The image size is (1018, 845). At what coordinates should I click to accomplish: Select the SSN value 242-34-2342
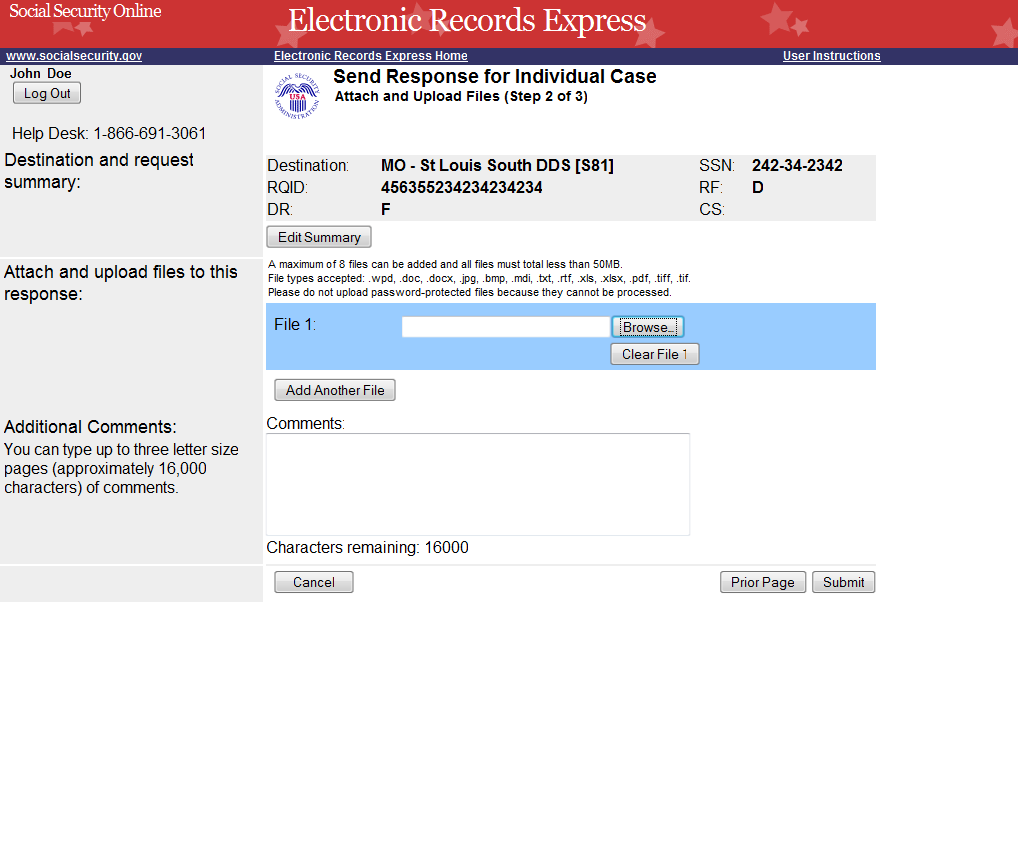point(797,165)
